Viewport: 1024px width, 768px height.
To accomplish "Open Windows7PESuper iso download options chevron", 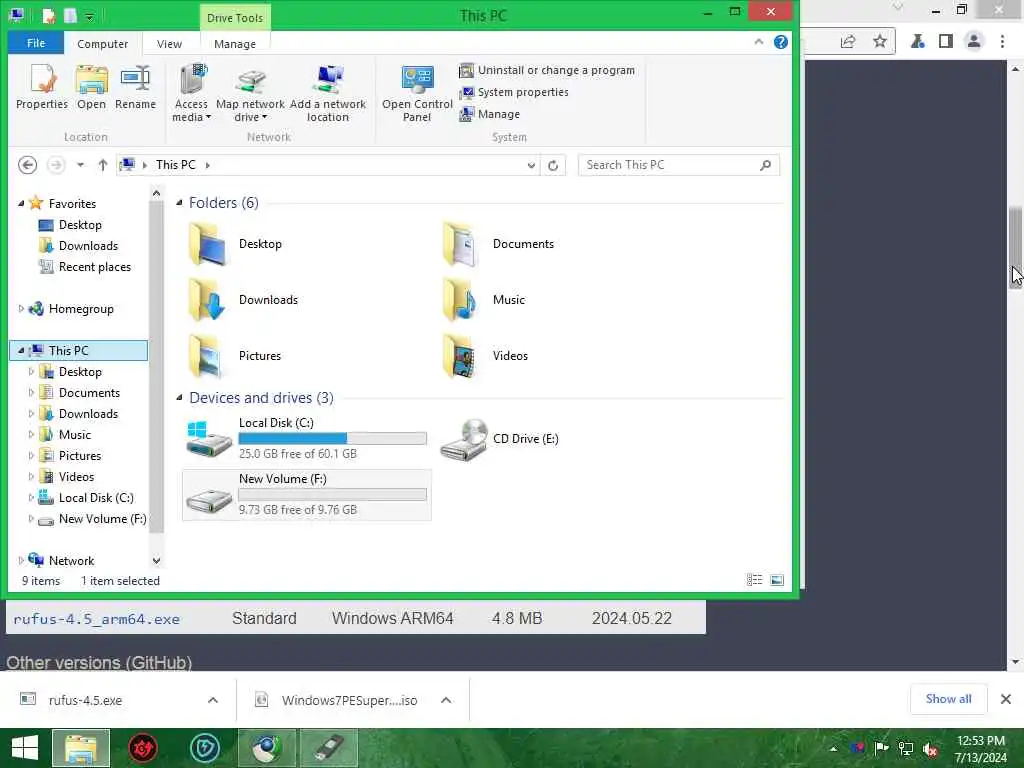I will pos(446,700).
